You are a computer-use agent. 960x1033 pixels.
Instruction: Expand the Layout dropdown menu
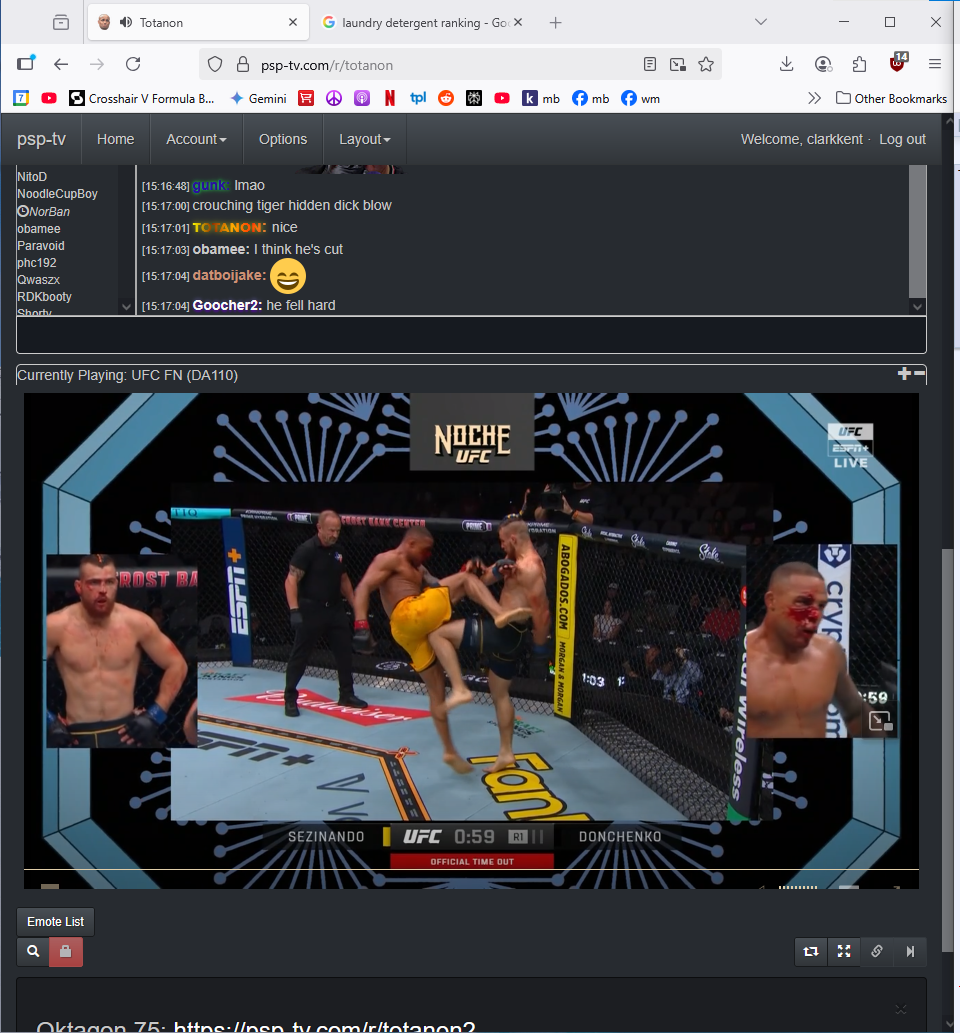click(x=364, y=139)
